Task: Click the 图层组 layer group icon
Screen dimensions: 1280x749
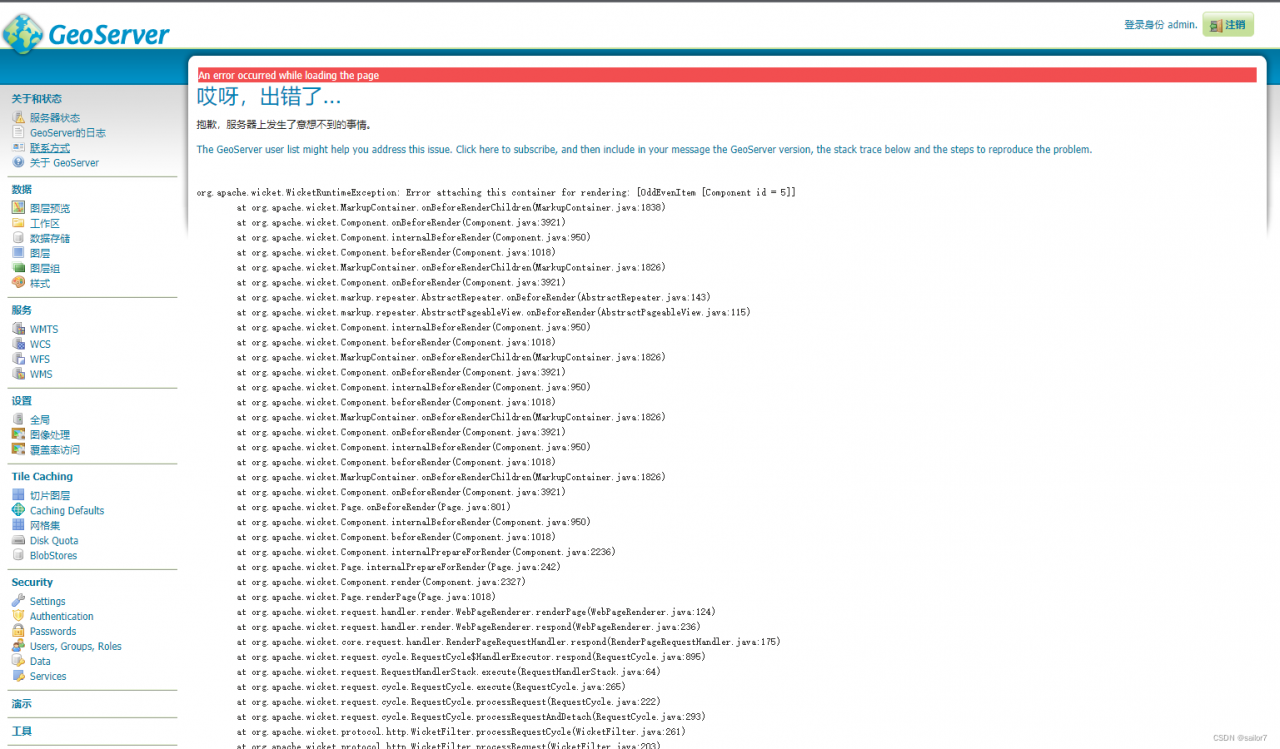Action: 18,268
